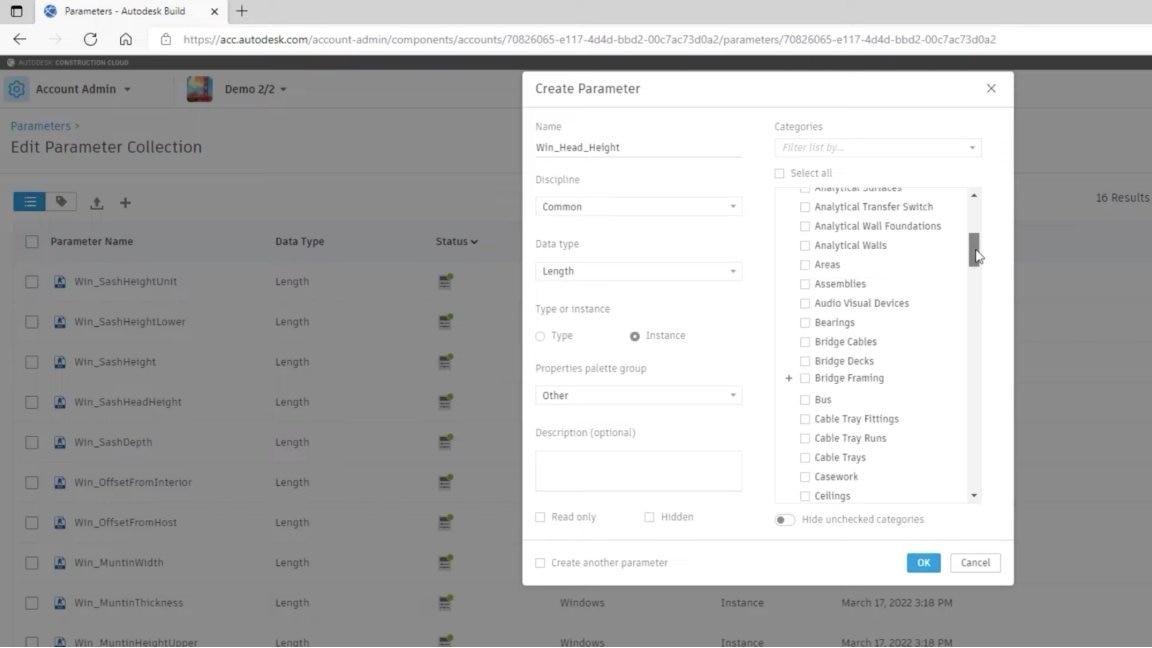Click the plus add parameter icon
This screenshot has height=648, width=1152.
126,203
